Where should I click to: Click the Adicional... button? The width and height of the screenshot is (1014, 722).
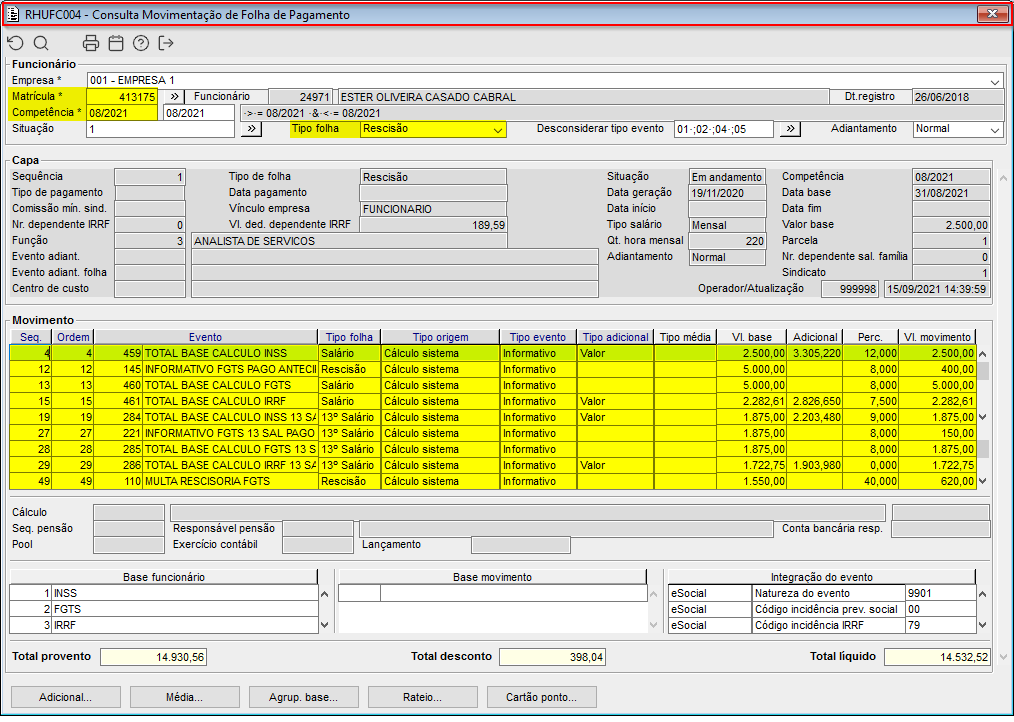(x=65, y=697)
